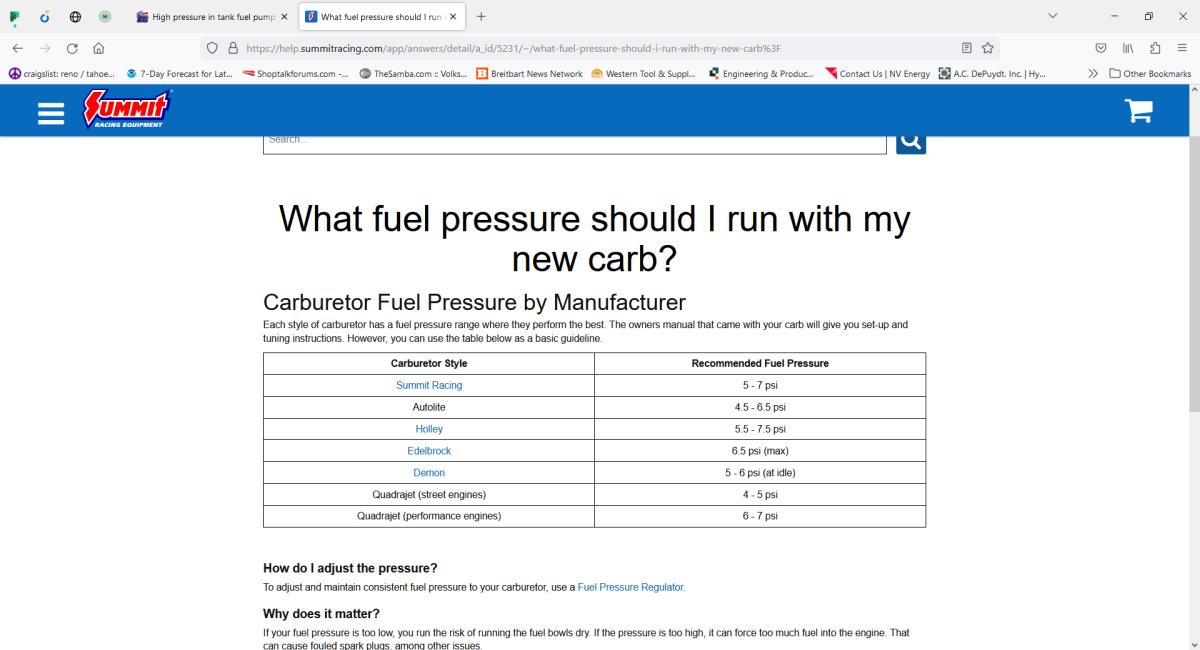Show more bookmarks chevron
Screen dimensions: 1200x650
point(1093,74)
